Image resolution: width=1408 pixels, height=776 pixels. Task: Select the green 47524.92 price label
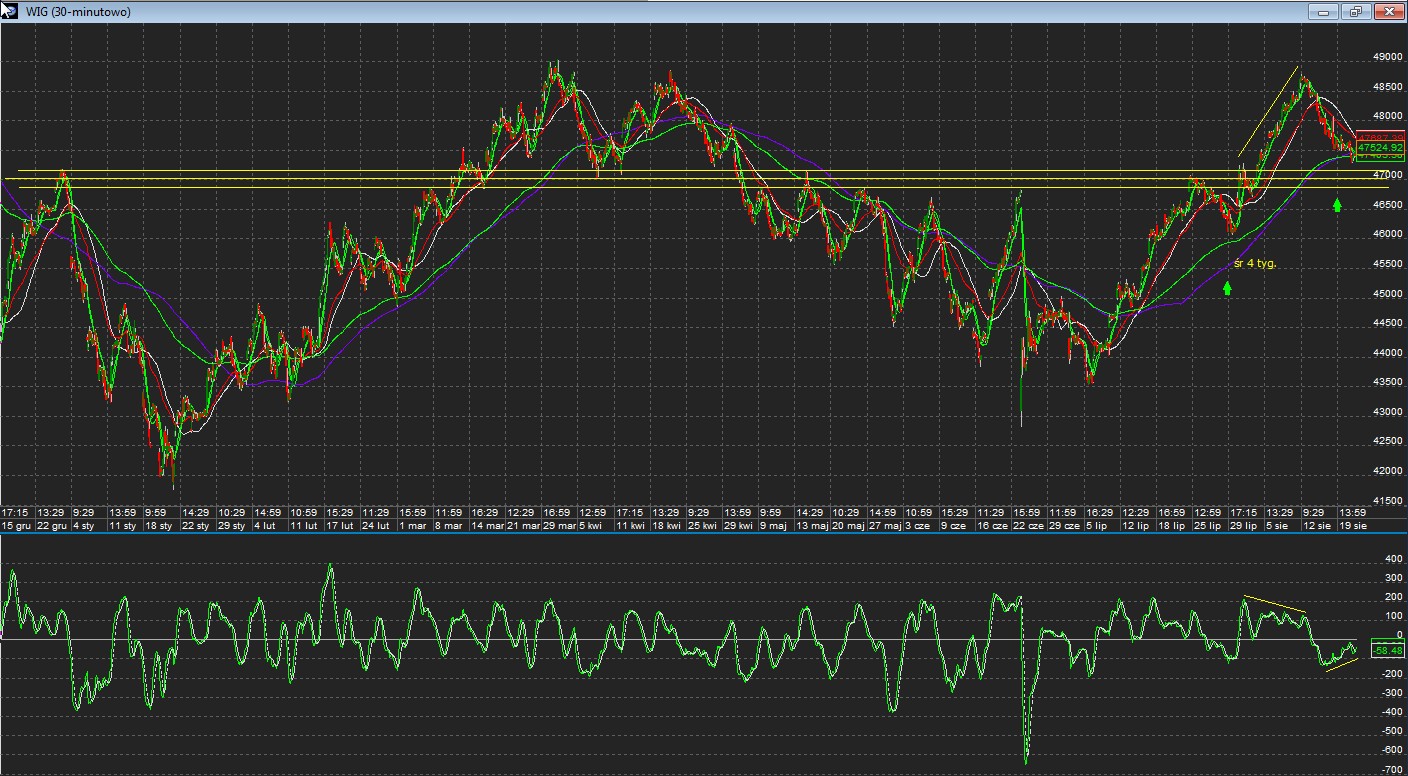click(1380, 147)
